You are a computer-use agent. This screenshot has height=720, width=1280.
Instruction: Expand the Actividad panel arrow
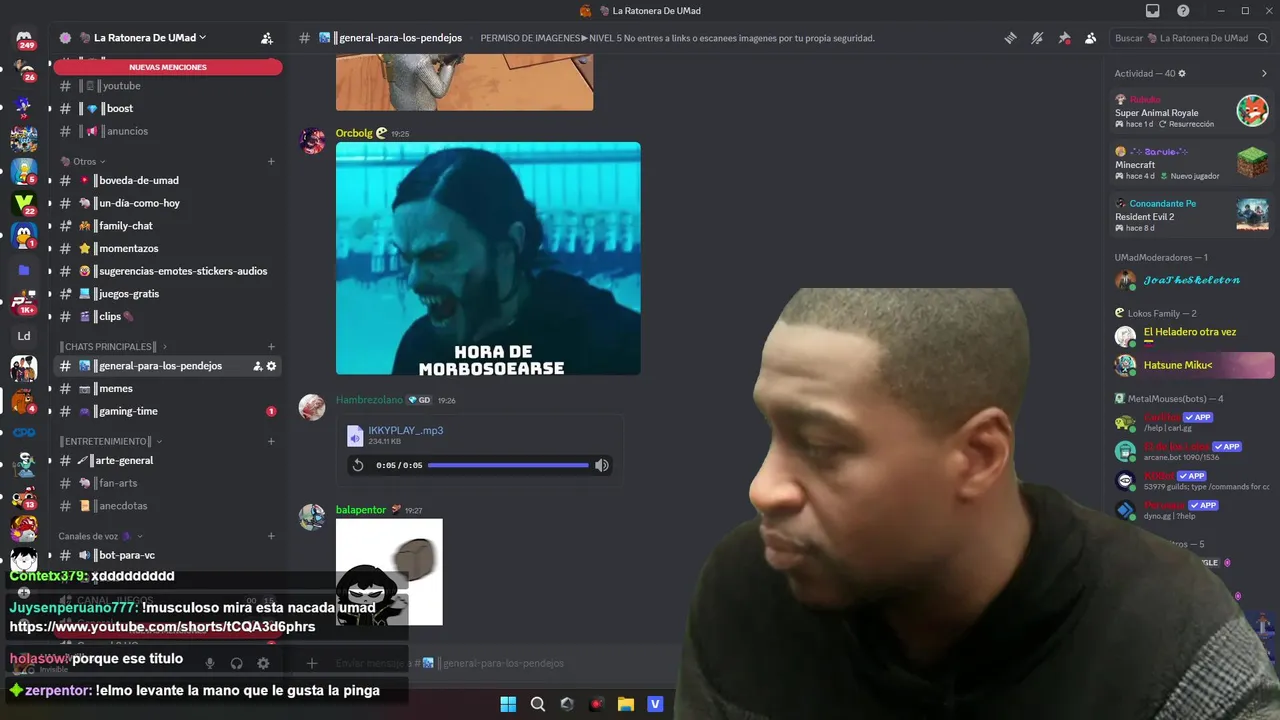click(1264, 73)
